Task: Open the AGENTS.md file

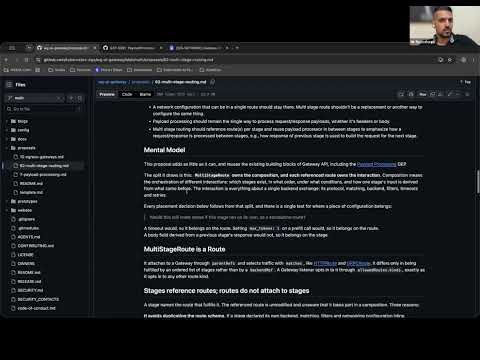Action: (29, 237)
